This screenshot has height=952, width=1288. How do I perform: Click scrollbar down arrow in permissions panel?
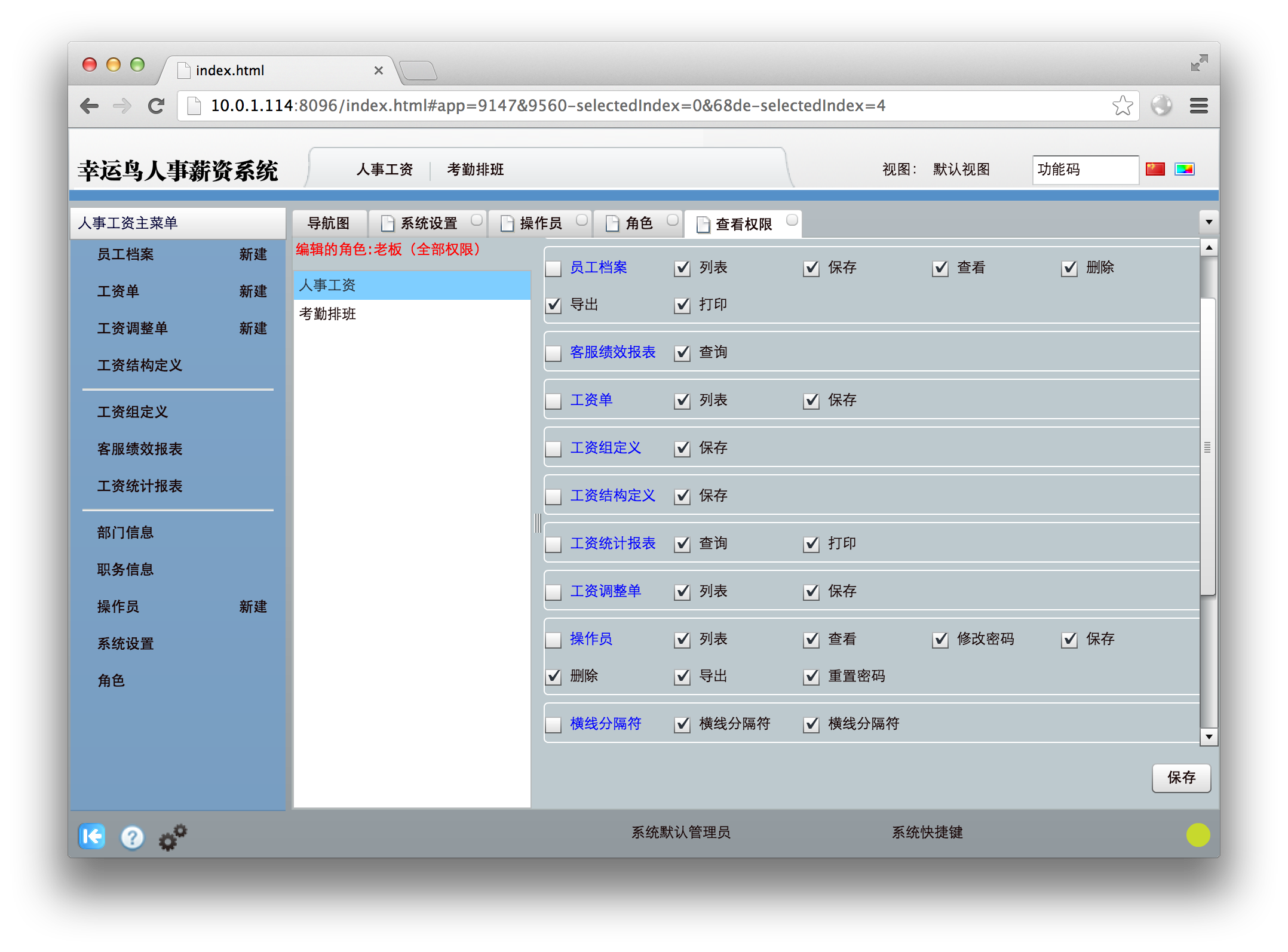click(x=1209, y=737)
